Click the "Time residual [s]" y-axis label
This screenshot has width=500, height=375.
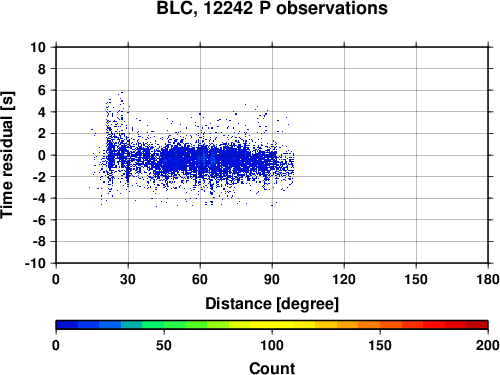(7, 155)
